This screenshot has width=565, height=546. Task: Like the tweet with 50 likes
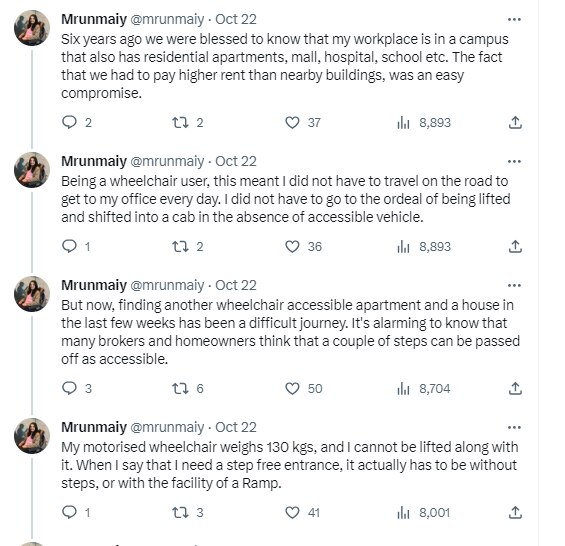click(303, 389)
